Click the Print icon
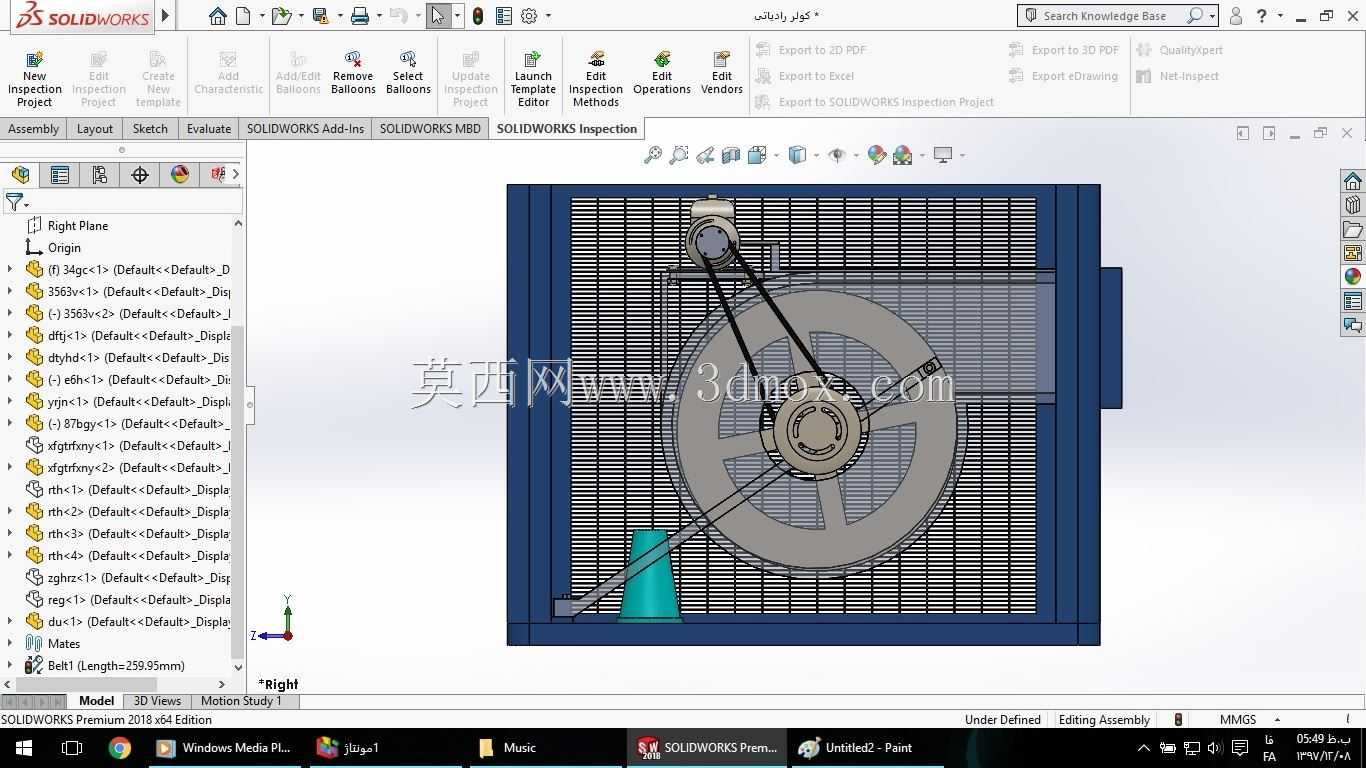This screenshot has height=768, width=1366. point(360,16)
